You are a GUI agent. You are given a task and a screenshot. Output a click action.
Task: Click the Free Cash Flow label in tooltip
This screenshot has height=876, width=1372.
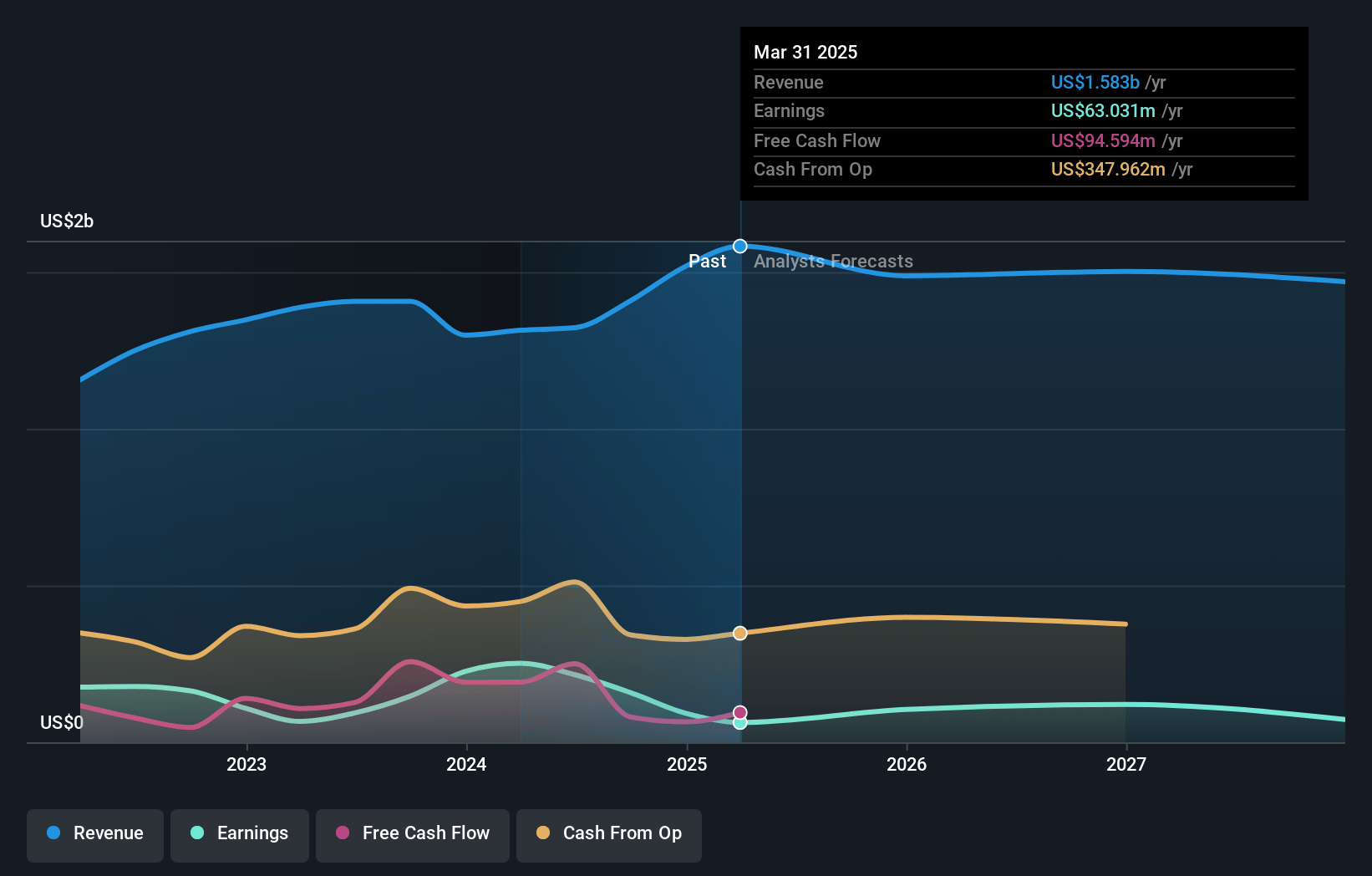pyautogui.click(x=817, y=141)
